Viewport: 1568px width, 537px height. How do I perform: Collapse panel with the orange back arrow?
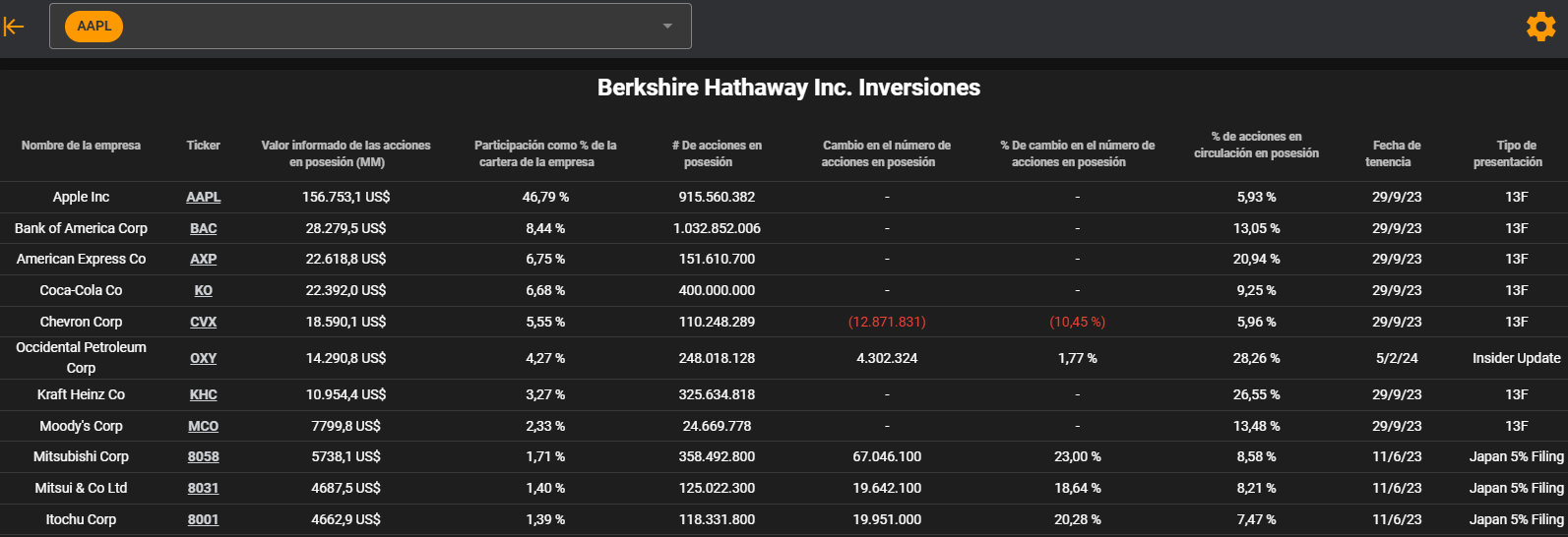[14, 27]
